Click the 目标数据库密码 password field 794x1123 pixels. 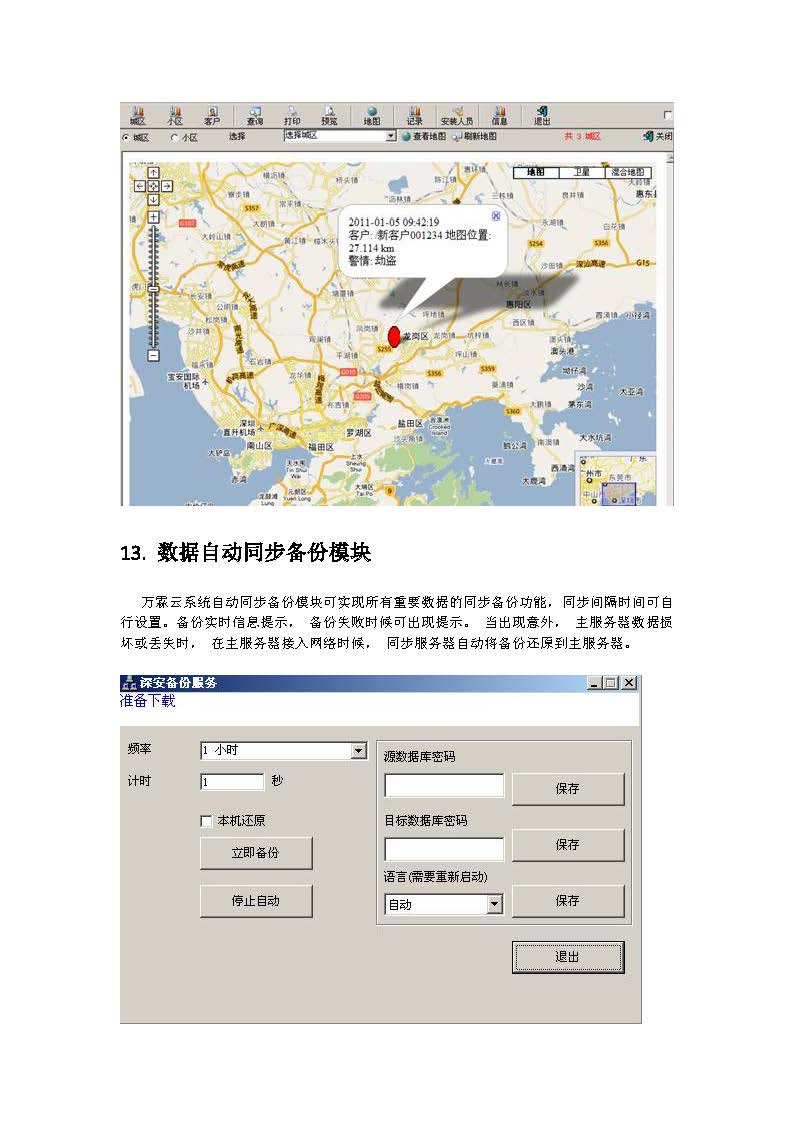445,849
